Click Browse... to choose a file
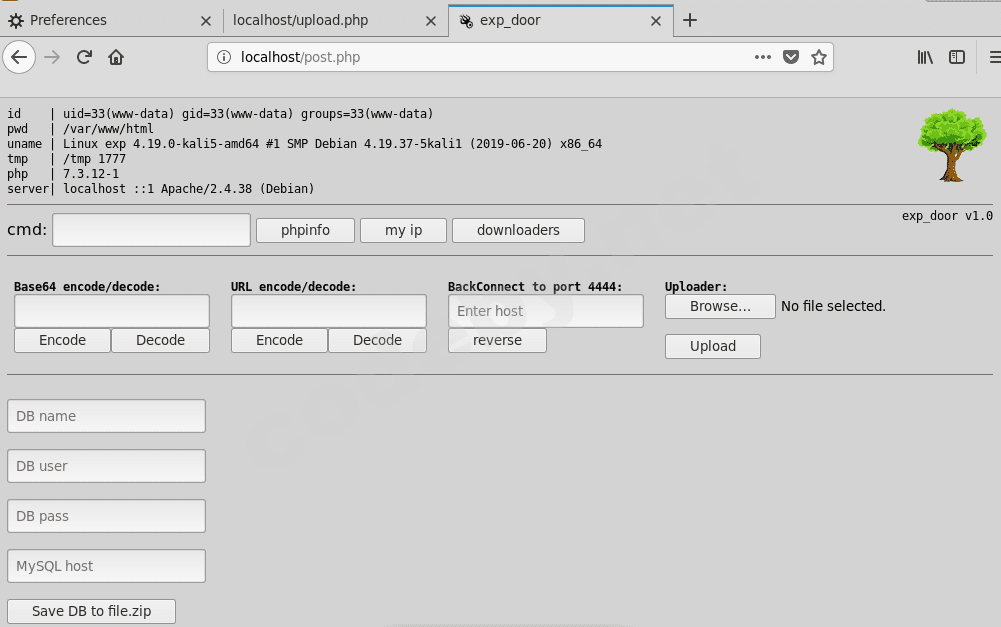Image resolution: width=1001 pixels, height=627 pixels. point(720,306)
